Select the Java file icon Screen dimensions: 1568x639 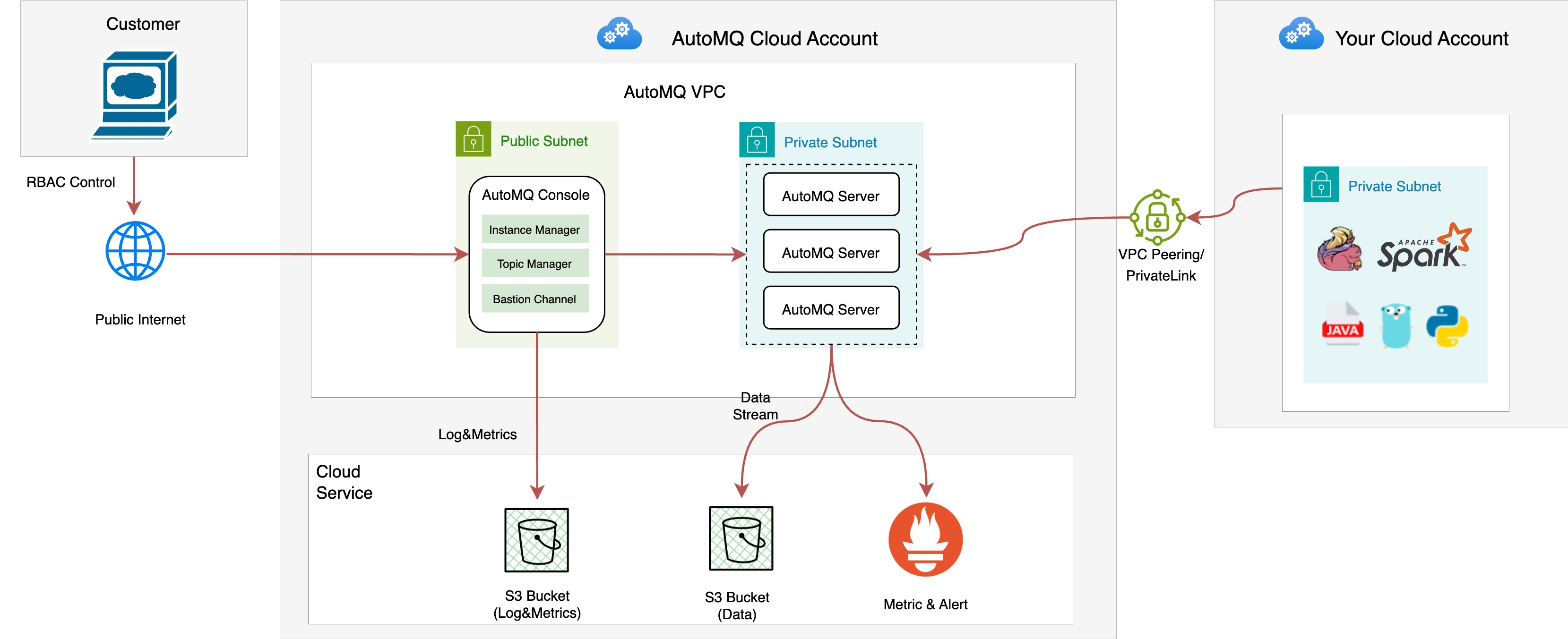1342,324
